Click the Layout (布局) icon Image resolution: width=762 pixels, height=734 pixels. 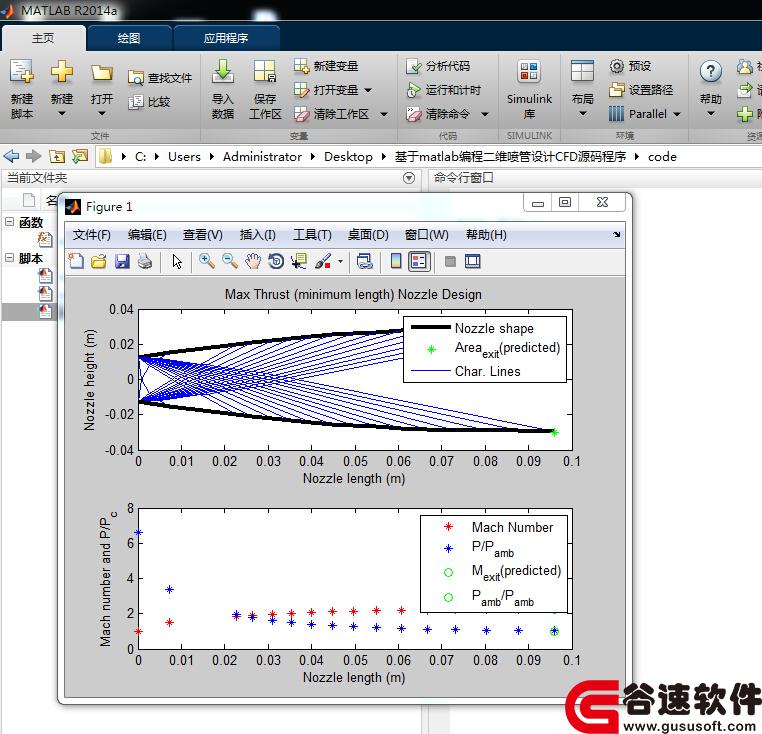tap(582, 71)
